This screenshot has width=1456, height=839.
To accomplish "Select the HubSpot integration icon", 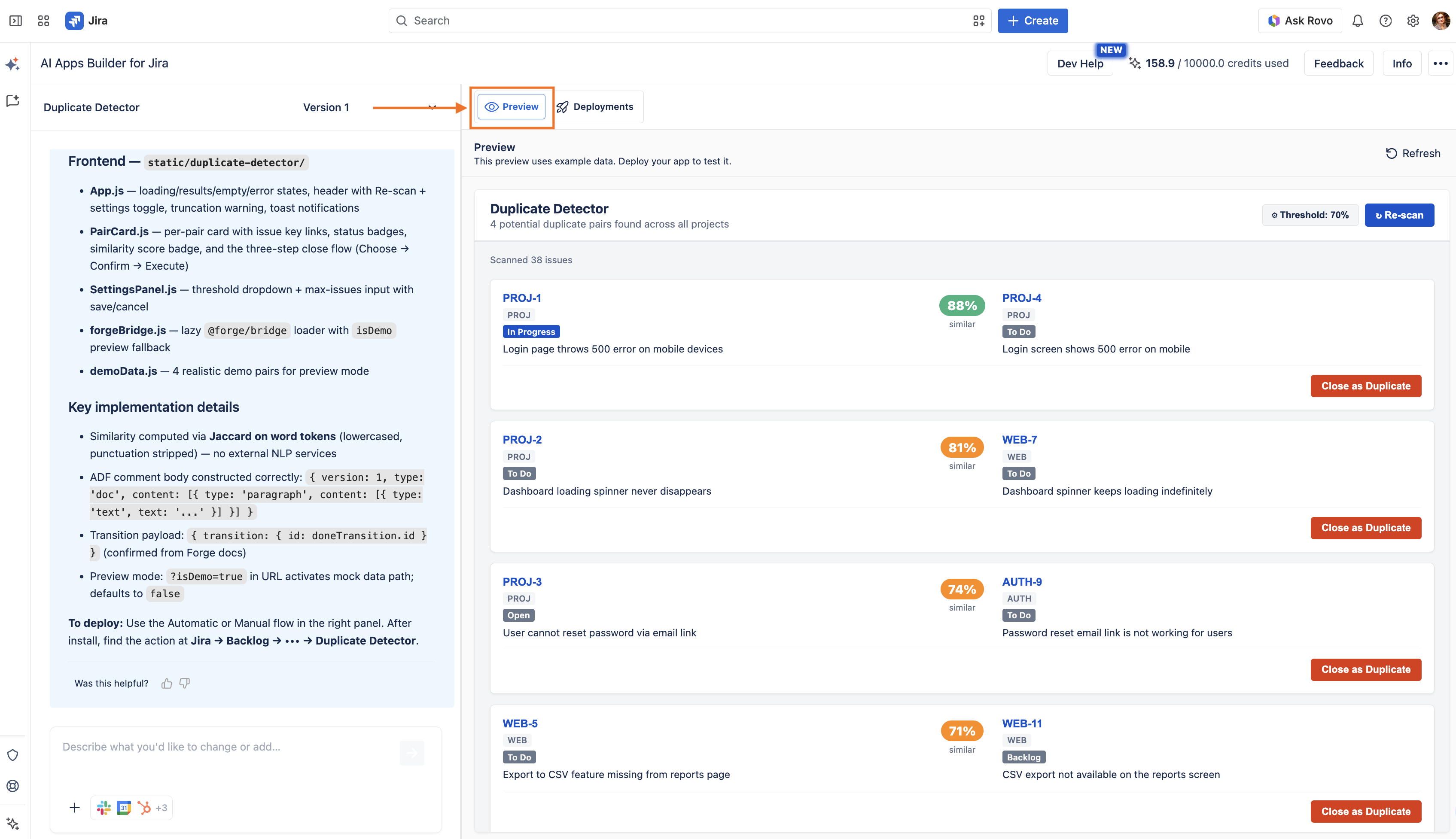I will point(144,807).
